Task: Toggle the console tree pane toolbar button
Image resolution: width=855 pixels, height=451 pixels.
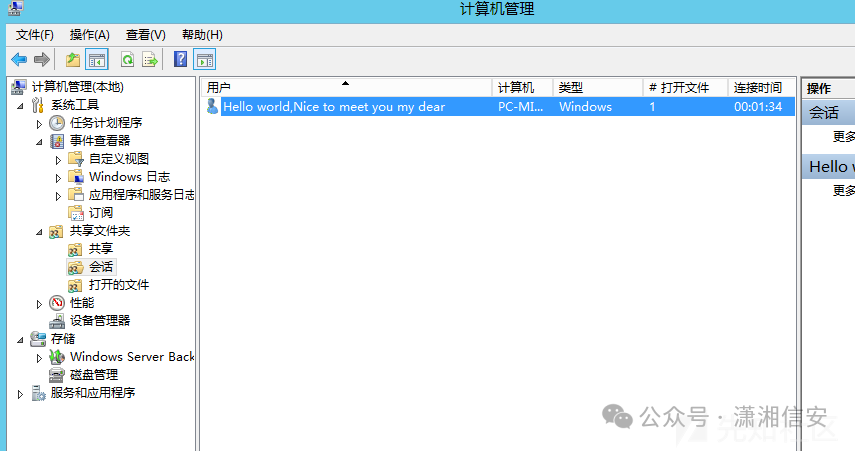Action: pos(97,60)
